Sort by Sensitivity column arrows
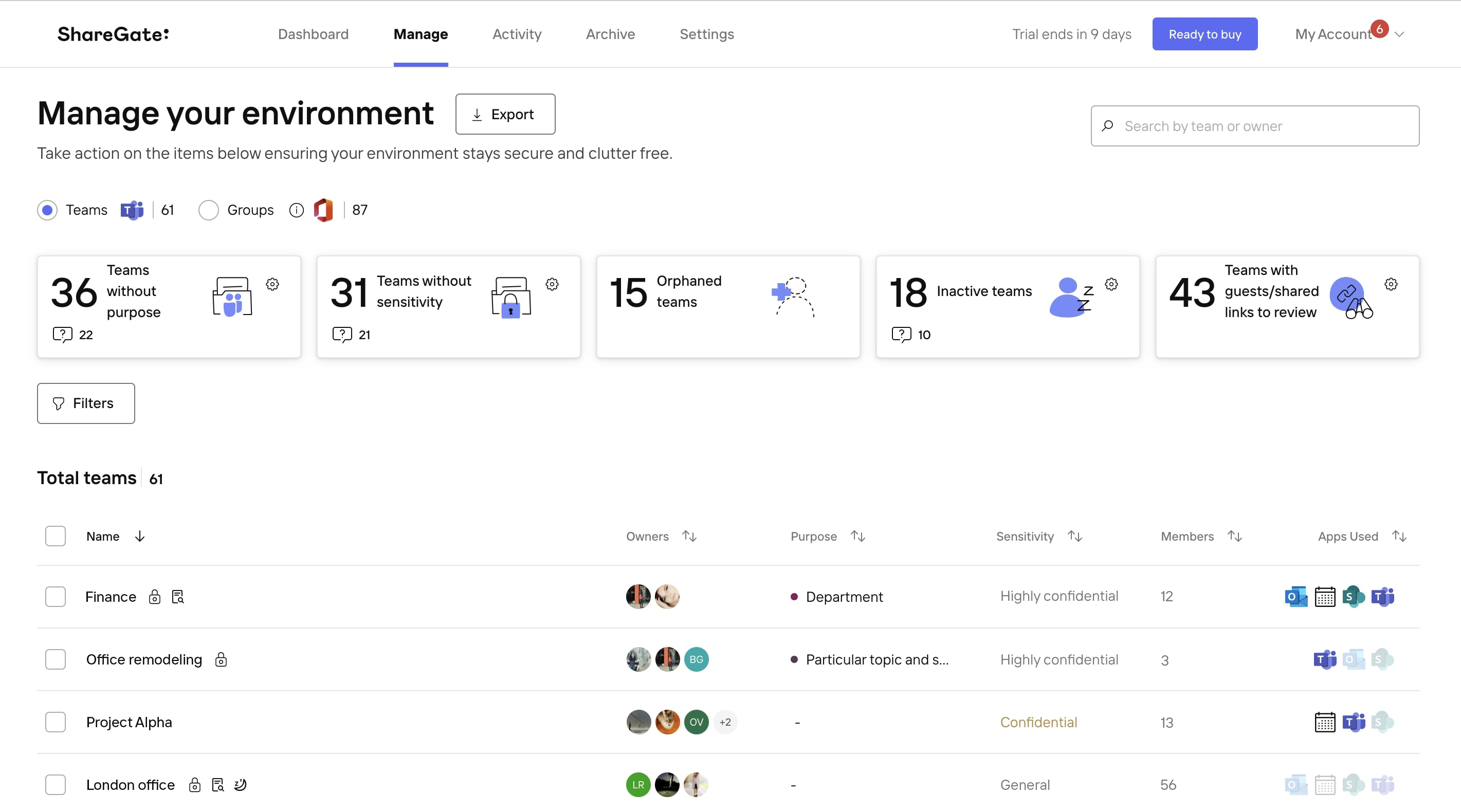Image resolution: width=1461 pixels, height=812 pixels. 1075,537
